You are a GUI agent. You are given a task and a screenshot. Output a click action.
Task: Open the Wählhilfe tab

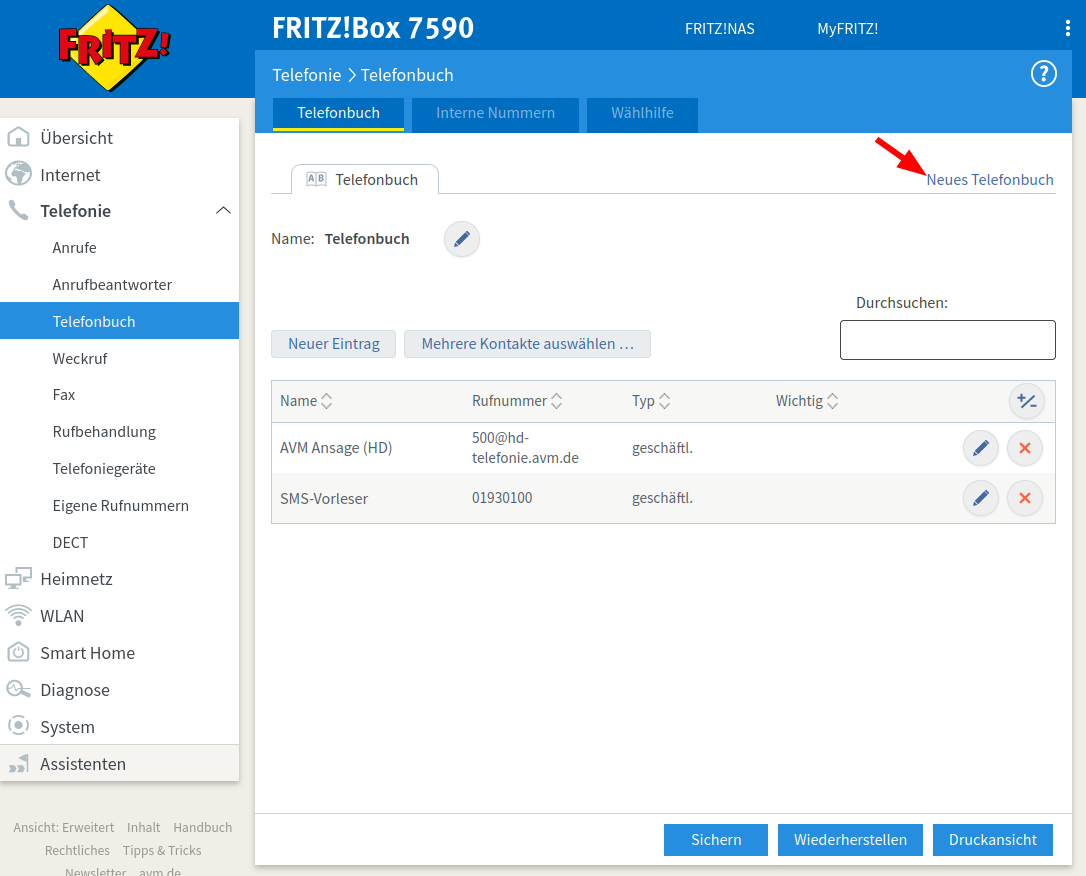click(x=642, y=113)
